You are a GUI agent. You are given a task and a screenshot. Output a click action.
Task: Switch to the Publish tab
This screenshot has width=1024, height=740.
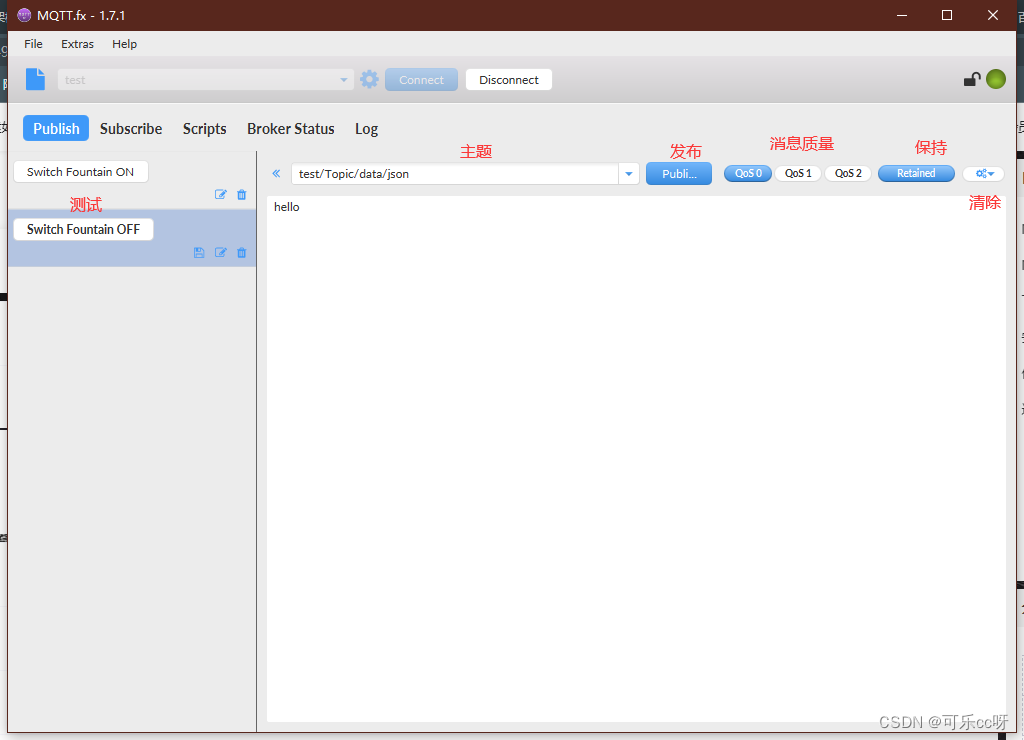tap(56, 129)
